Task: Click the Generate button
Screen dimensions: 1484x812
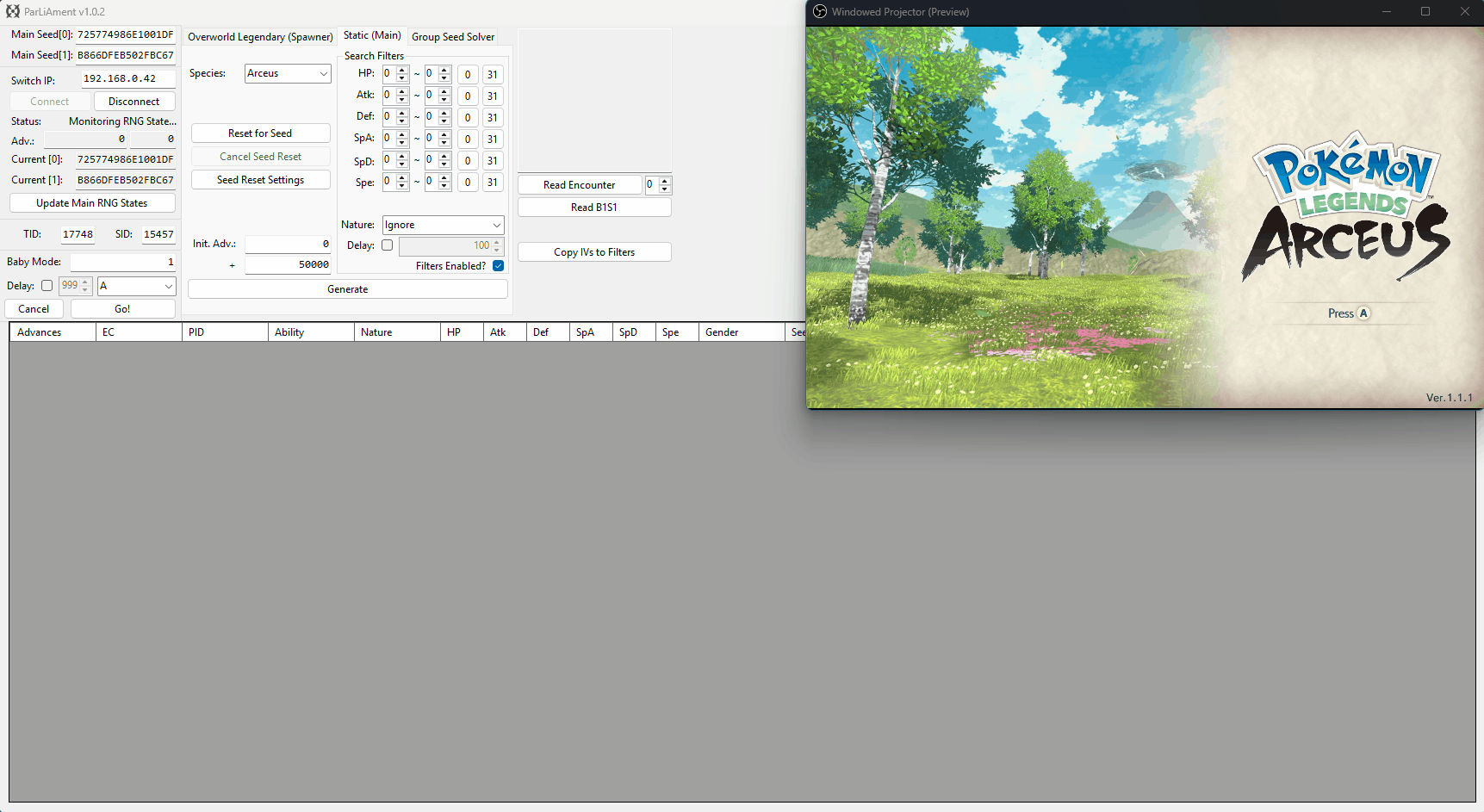Action: [347, 289]
